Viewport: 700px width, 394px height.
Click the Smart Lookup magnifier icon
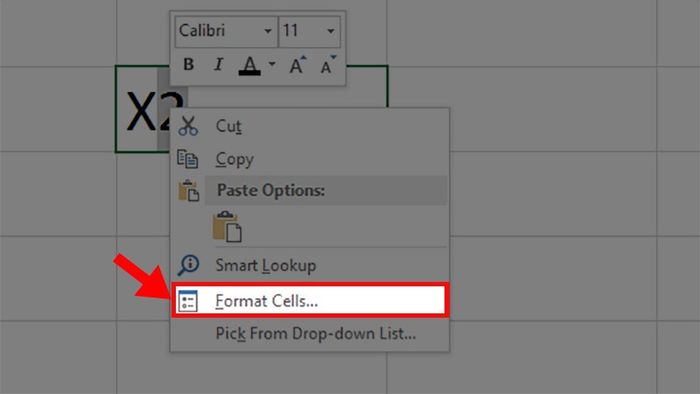coord(188,265)
